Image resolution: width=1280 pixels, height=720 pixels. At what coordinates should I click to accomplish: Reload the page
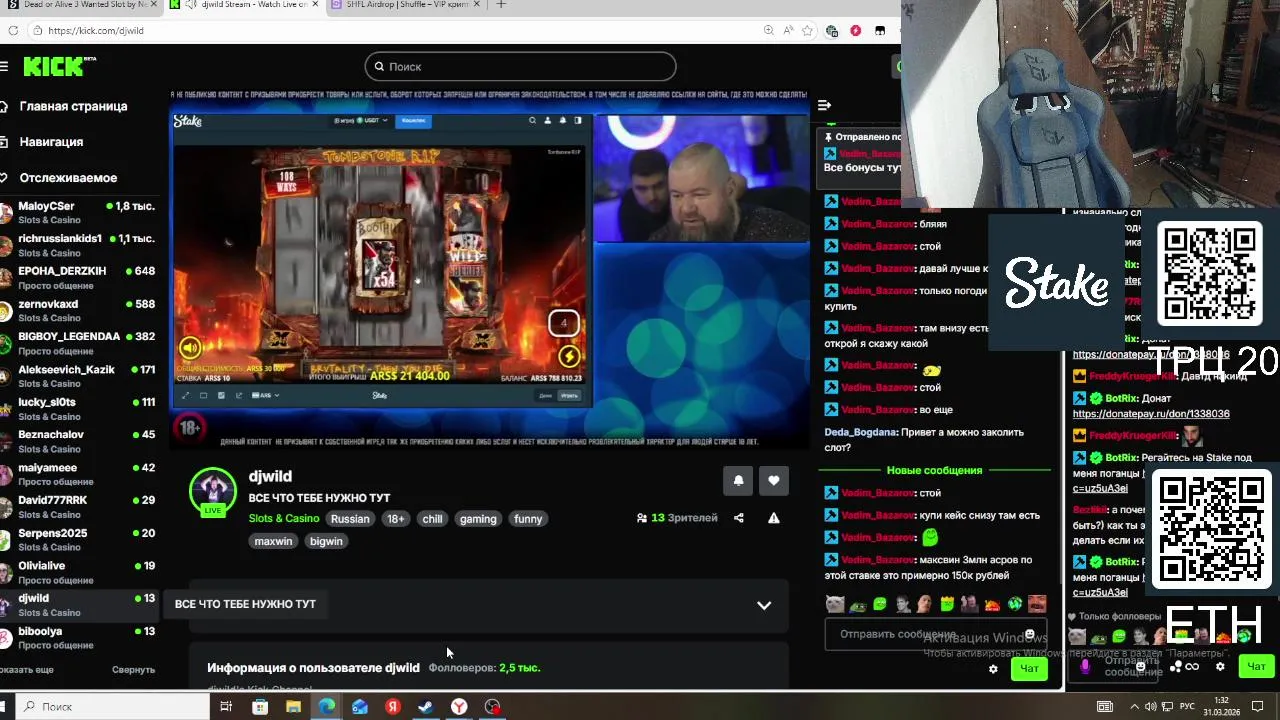coord(12,30)
